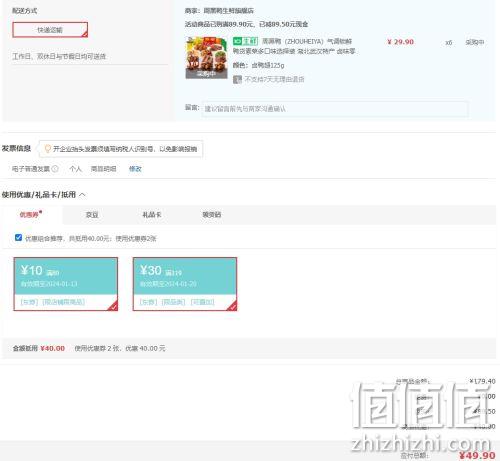Click the invoice tip lightbulb icon
The width and height of the screenshot is (500, 461).
click(x=47, y=149)
